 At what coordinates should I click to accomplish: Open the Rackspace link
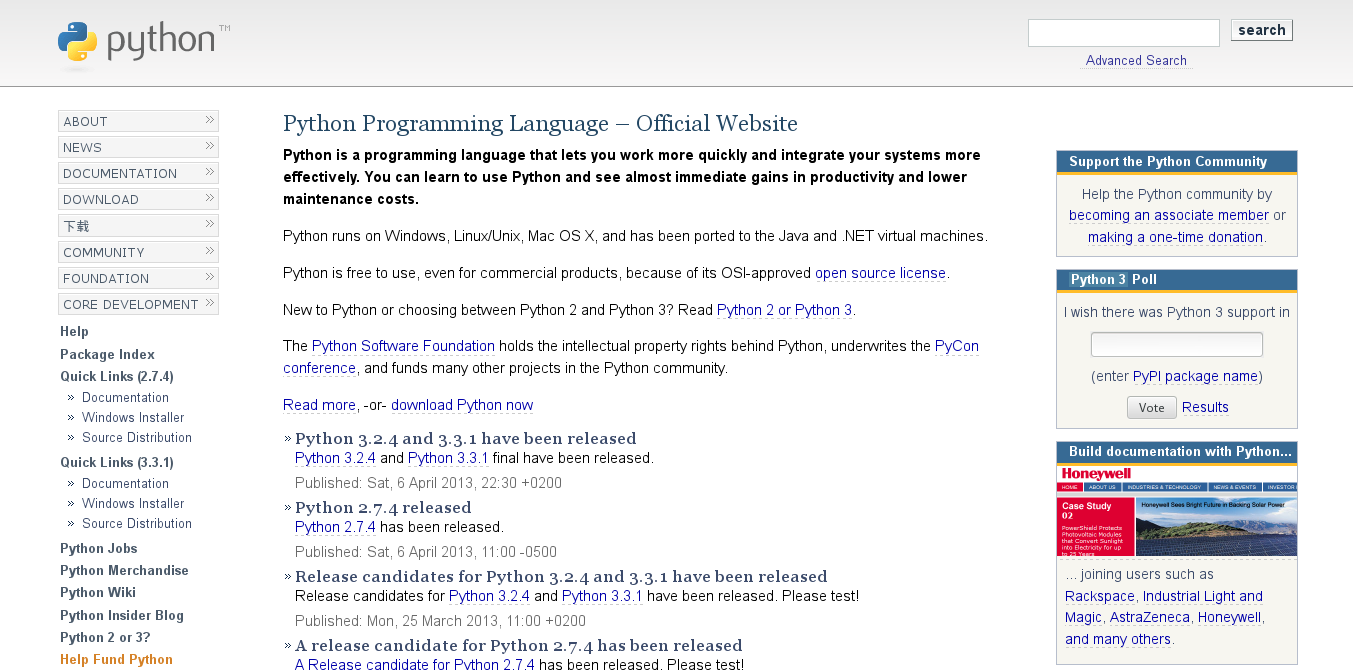[x=1100, y=596]
